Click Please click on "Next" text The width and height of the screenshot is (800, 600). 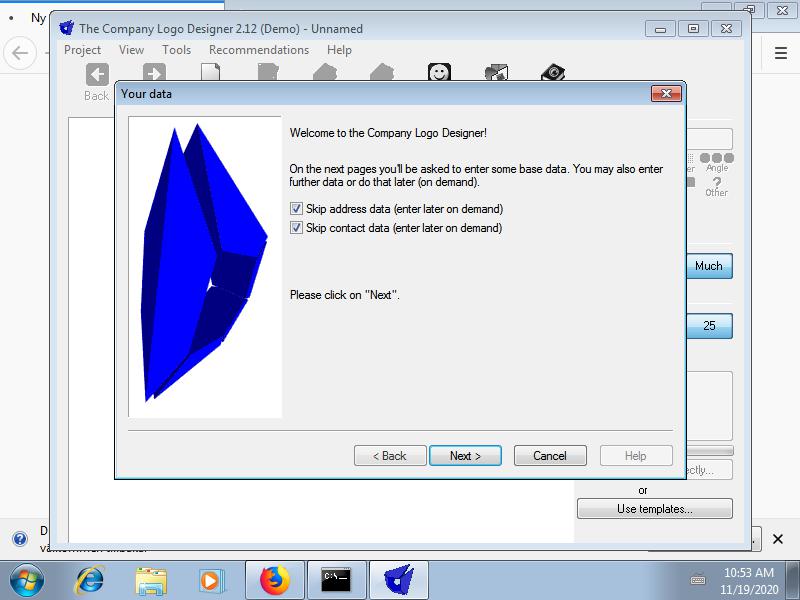[x=344, y=295]
